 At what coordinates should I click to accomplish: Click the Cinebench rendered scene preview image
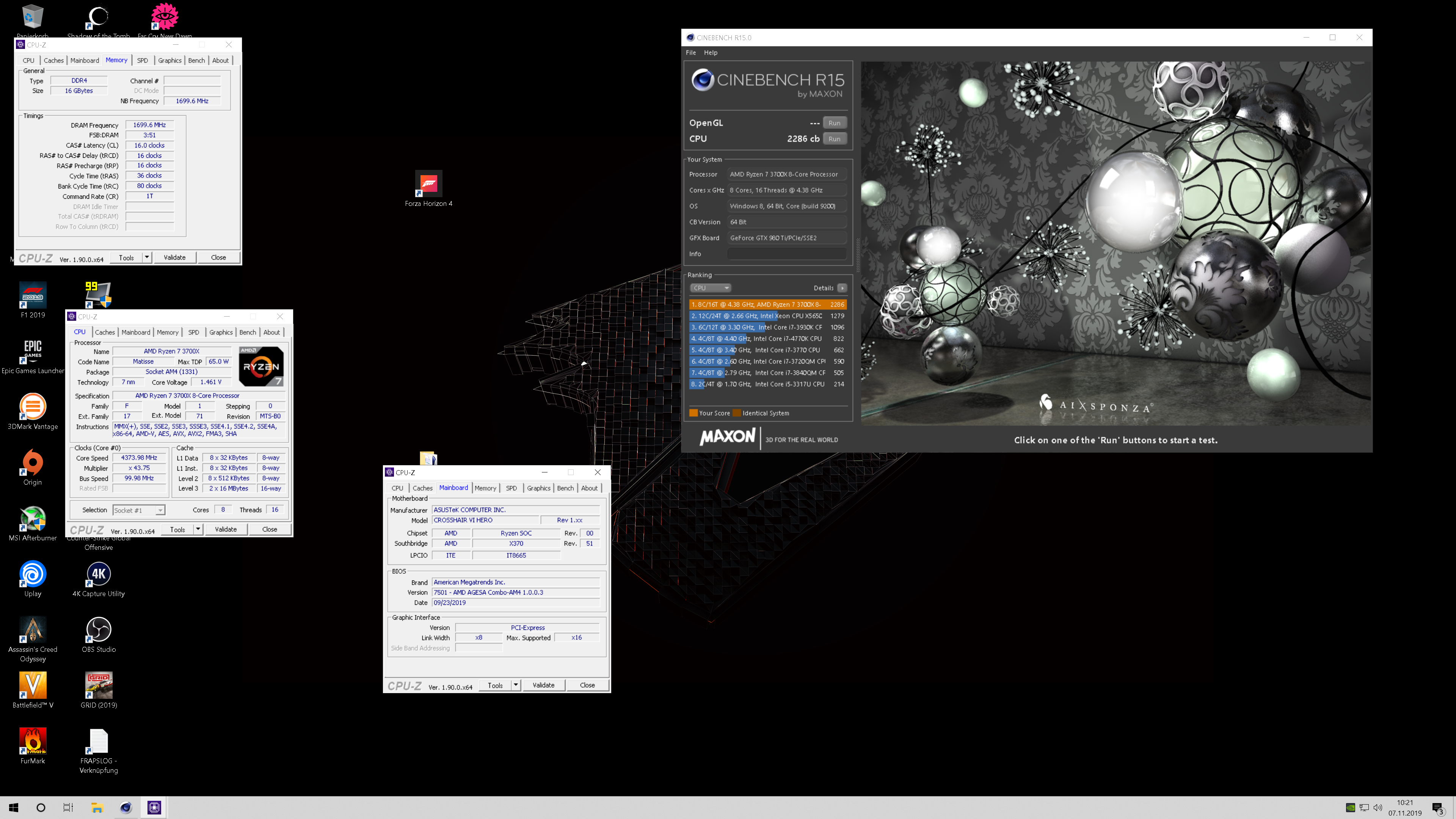[x=1116, y=243]
